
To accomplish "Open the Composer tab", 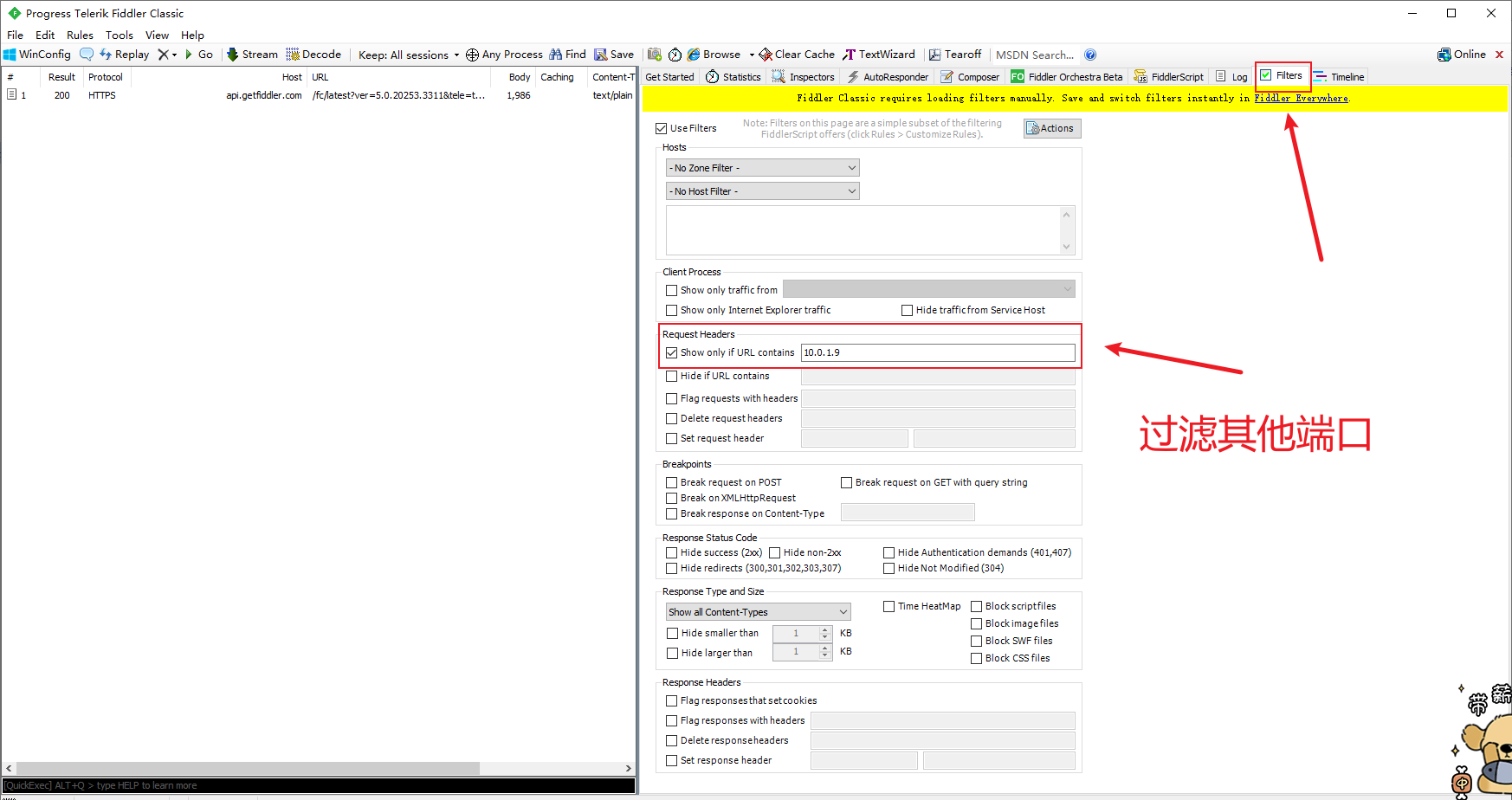I will tap(970, 77).
